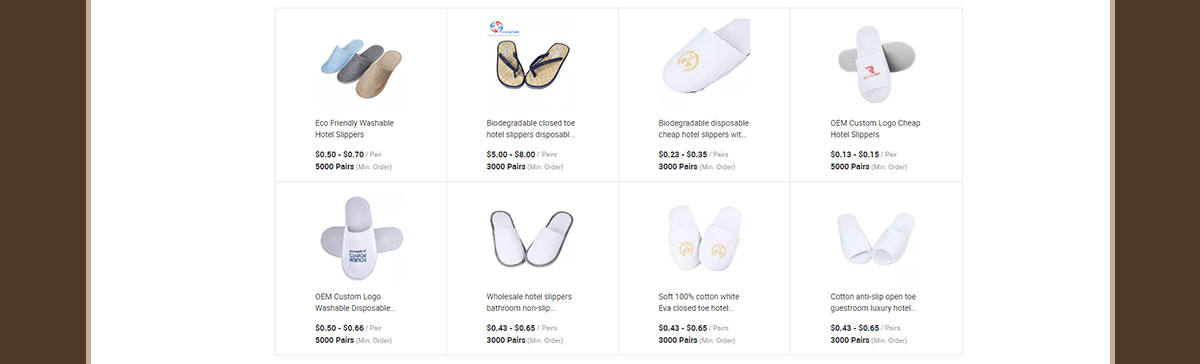
Task: Click the white slipper with blue printed logo
Action: (x=360, y=237)
